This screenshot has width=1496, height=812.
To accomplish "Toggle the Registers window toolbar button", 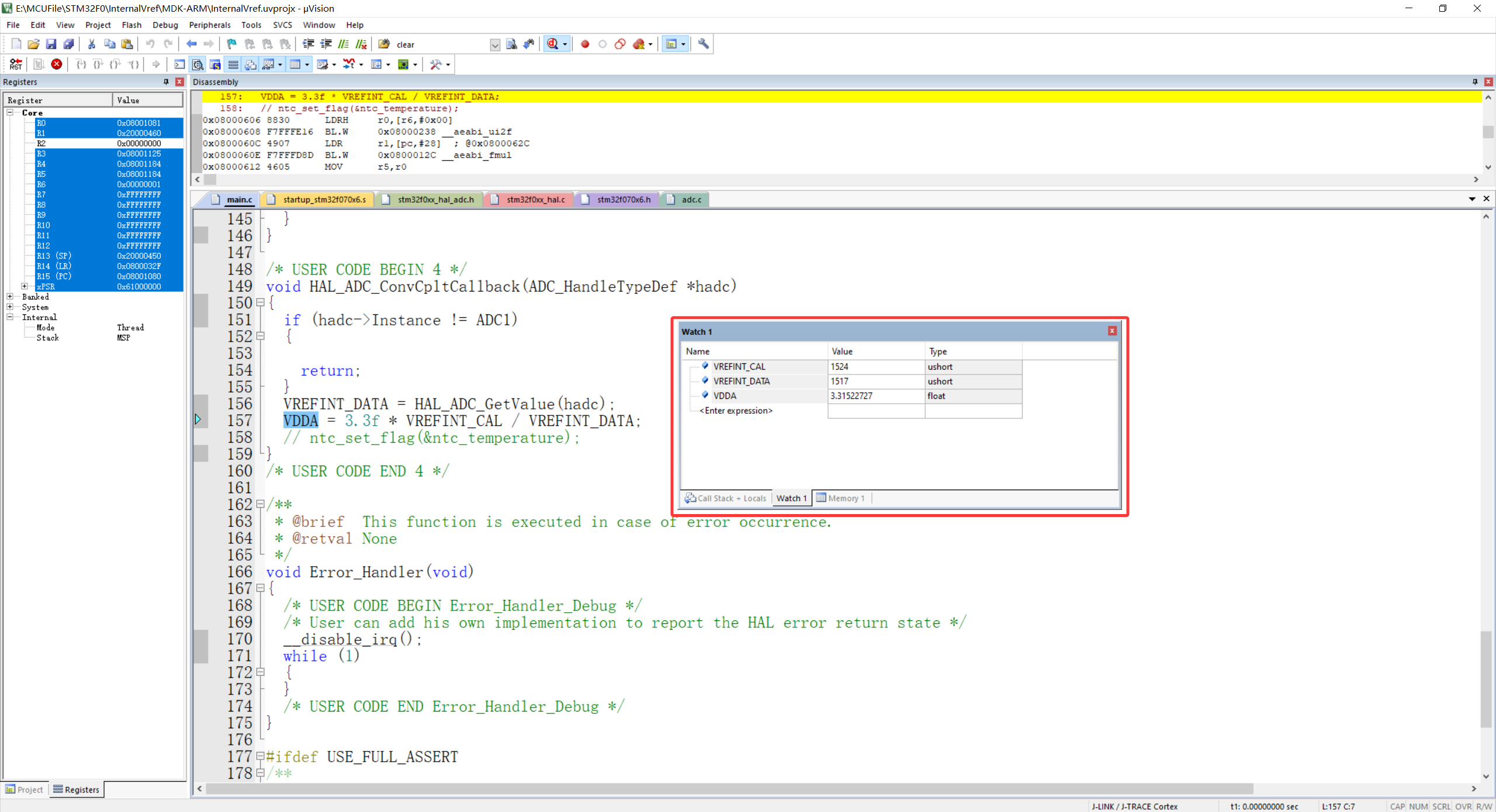I will tap(233, 64).
